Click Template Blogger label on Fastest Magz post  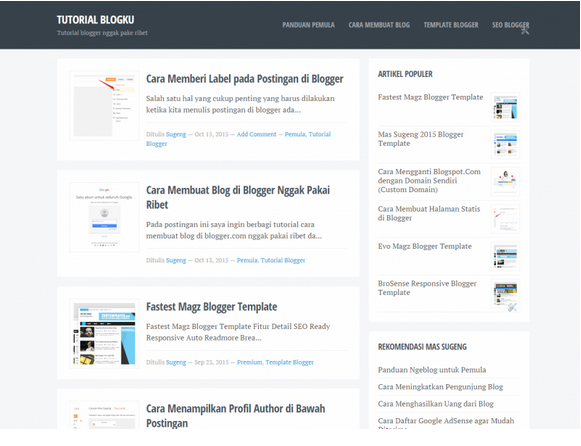(x=289, y=362)
